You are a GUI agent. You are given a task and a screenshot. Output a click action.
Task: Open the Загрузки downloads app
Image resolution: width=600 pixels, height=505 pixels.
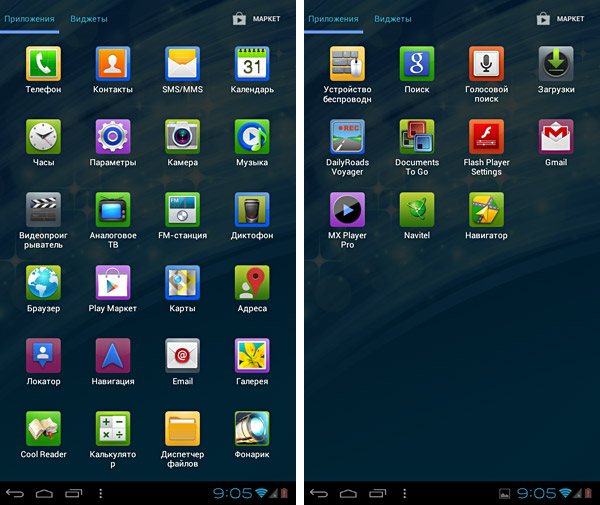pos(556,64)
